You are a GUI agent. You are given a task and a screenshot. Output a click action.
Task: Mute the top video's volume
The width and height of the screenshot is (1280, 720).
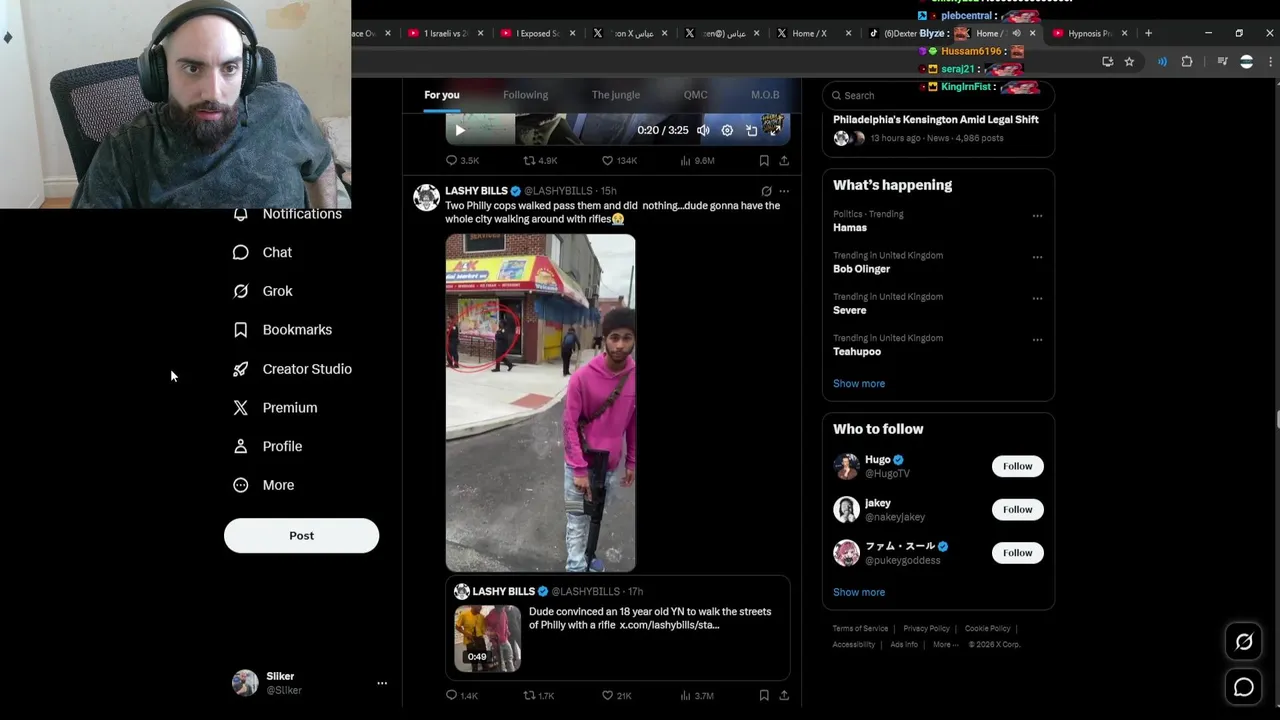click(x=703, y=130)
